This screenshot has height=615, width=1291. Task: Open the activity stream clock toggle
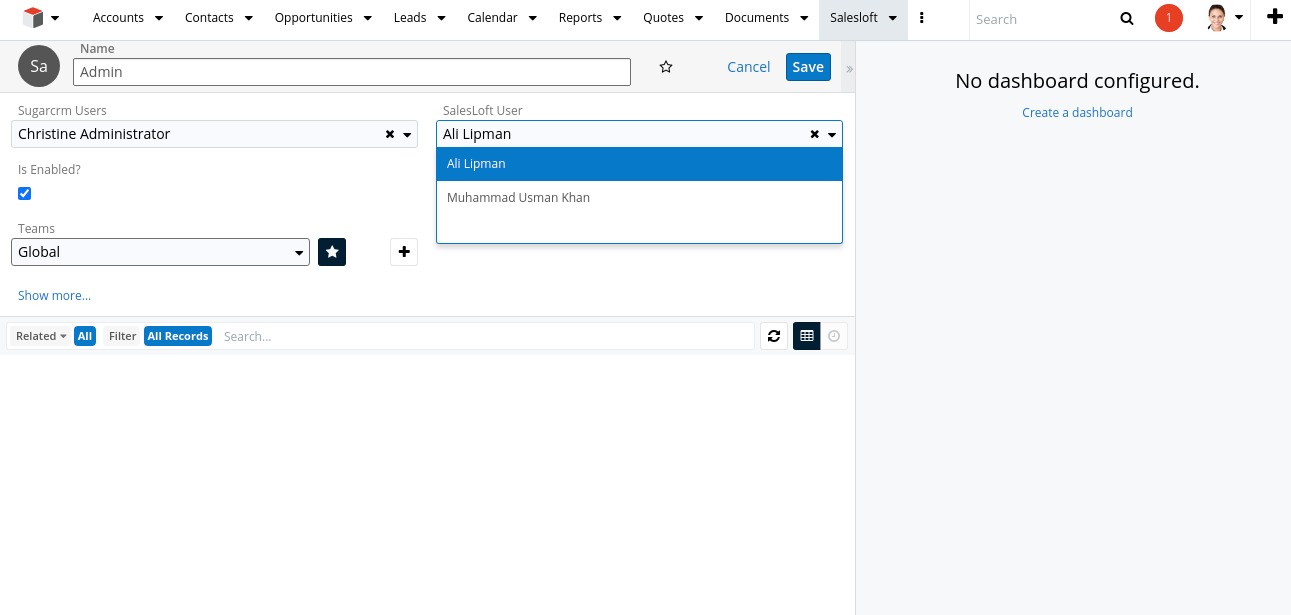[x=834, y=336]
